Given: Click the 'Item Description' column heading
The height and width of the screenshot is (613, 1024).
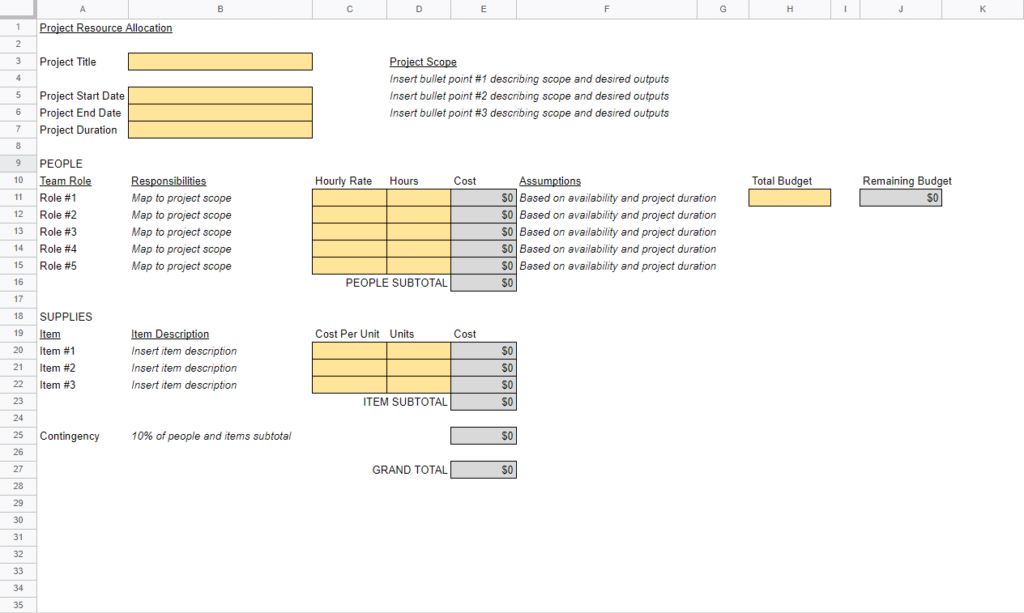Looking at the screenshot, I should pyautogui.click(x=170, y=334).
